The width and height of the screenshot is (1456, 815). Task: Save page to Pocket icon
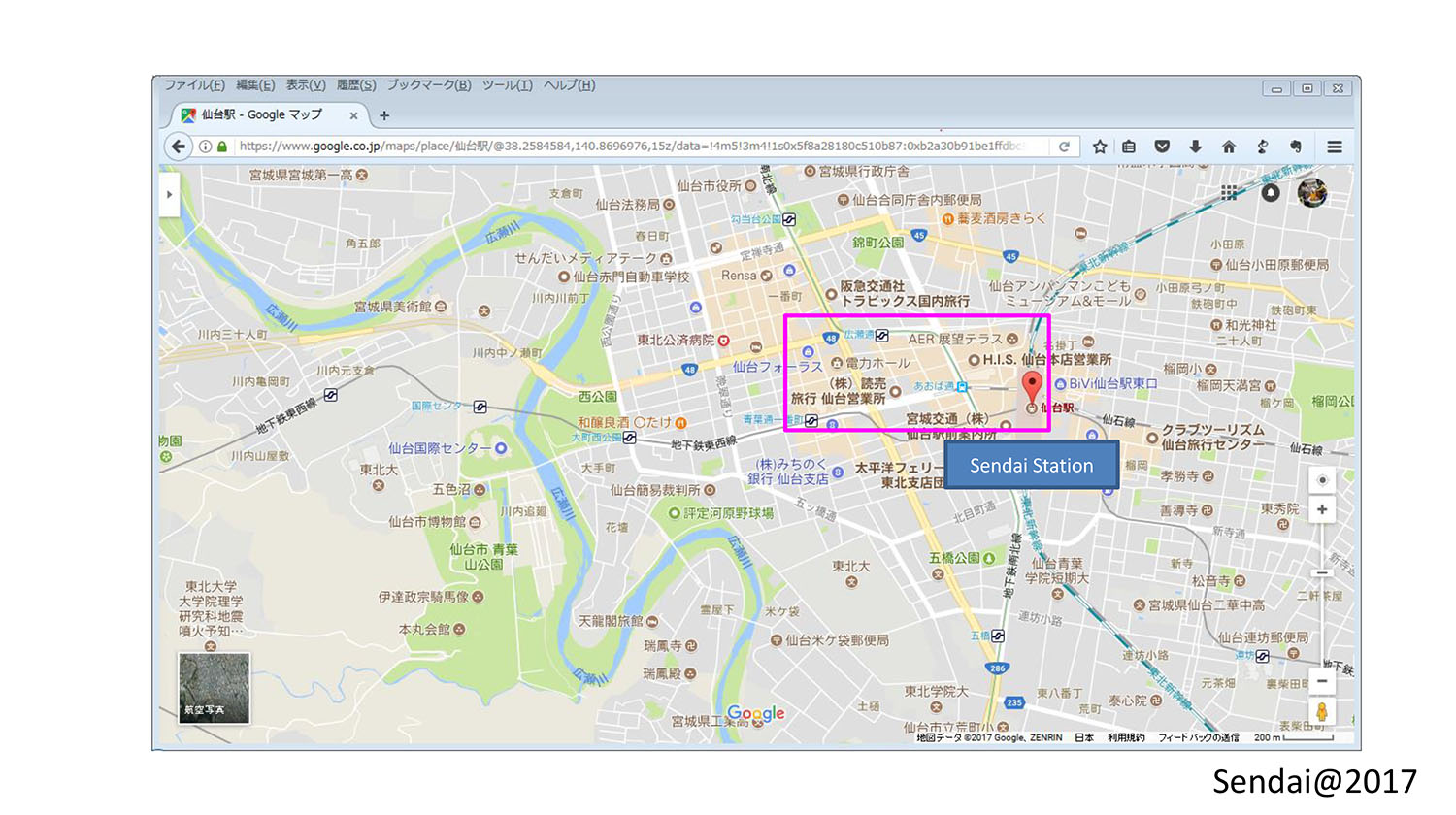[1162, 147]
